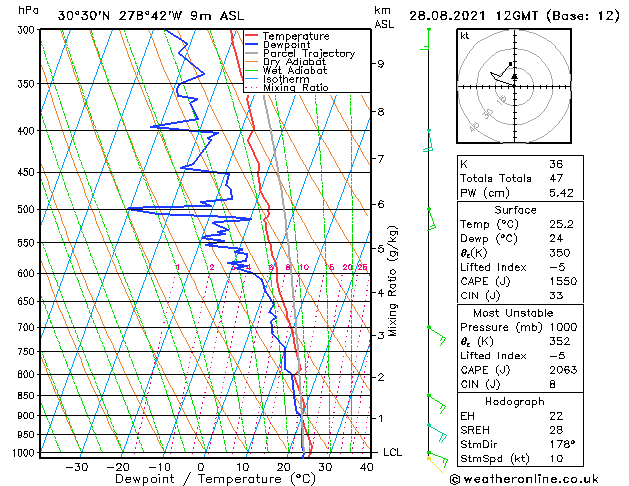Image resolution: width=629 pixels, height=486 pixels.
Task: Click the wind barb near 700 hPa
Action: point(437,336)
